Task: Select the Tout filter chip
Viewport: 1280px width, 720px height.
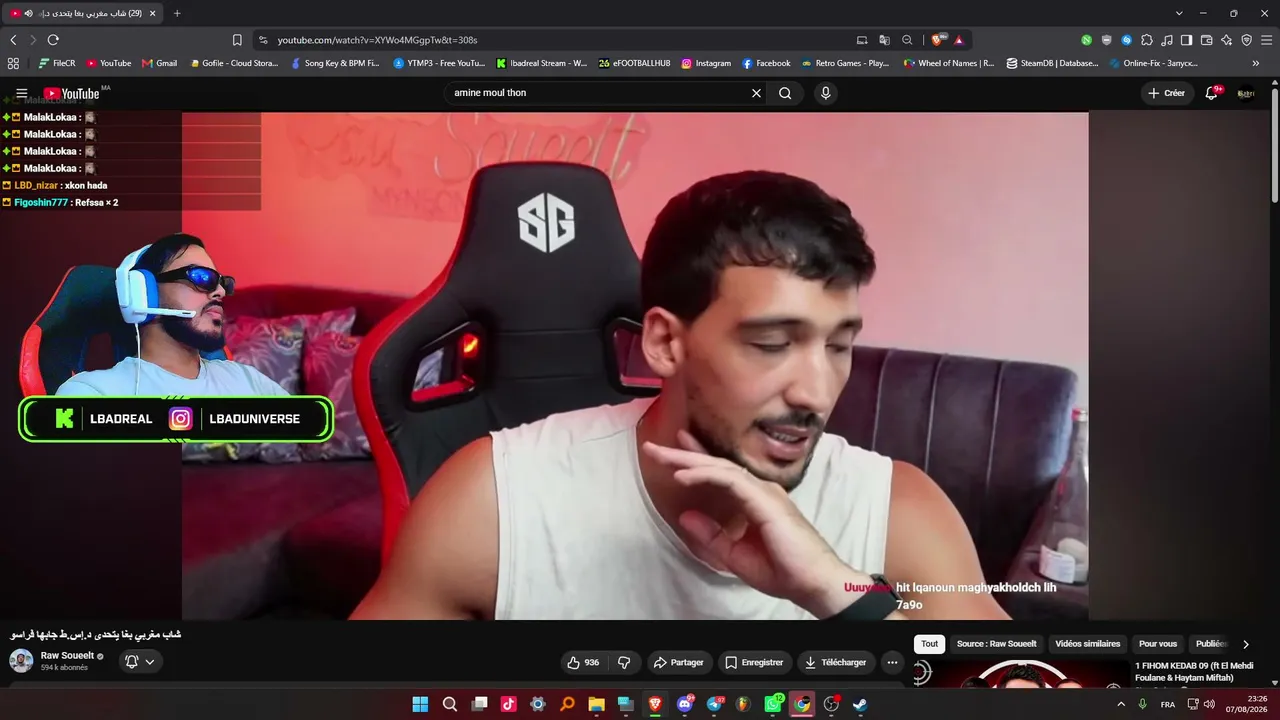Action: (930, 644)
